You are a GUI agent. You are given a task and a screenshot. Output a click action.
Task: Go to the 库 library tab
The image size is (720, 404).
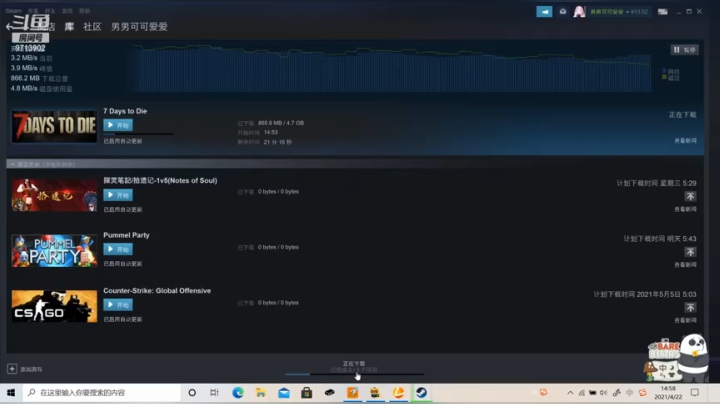[69, 27]
